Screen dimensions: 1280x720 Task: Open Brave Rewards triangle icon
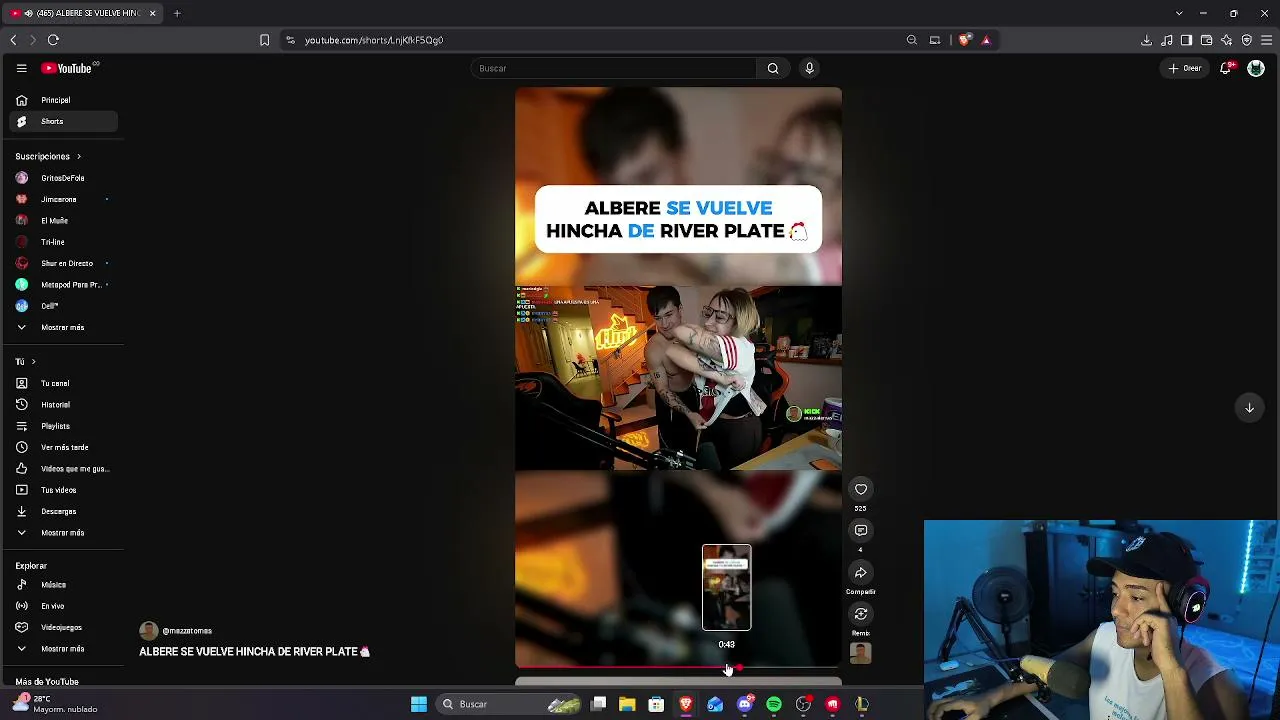coord(986,40)
